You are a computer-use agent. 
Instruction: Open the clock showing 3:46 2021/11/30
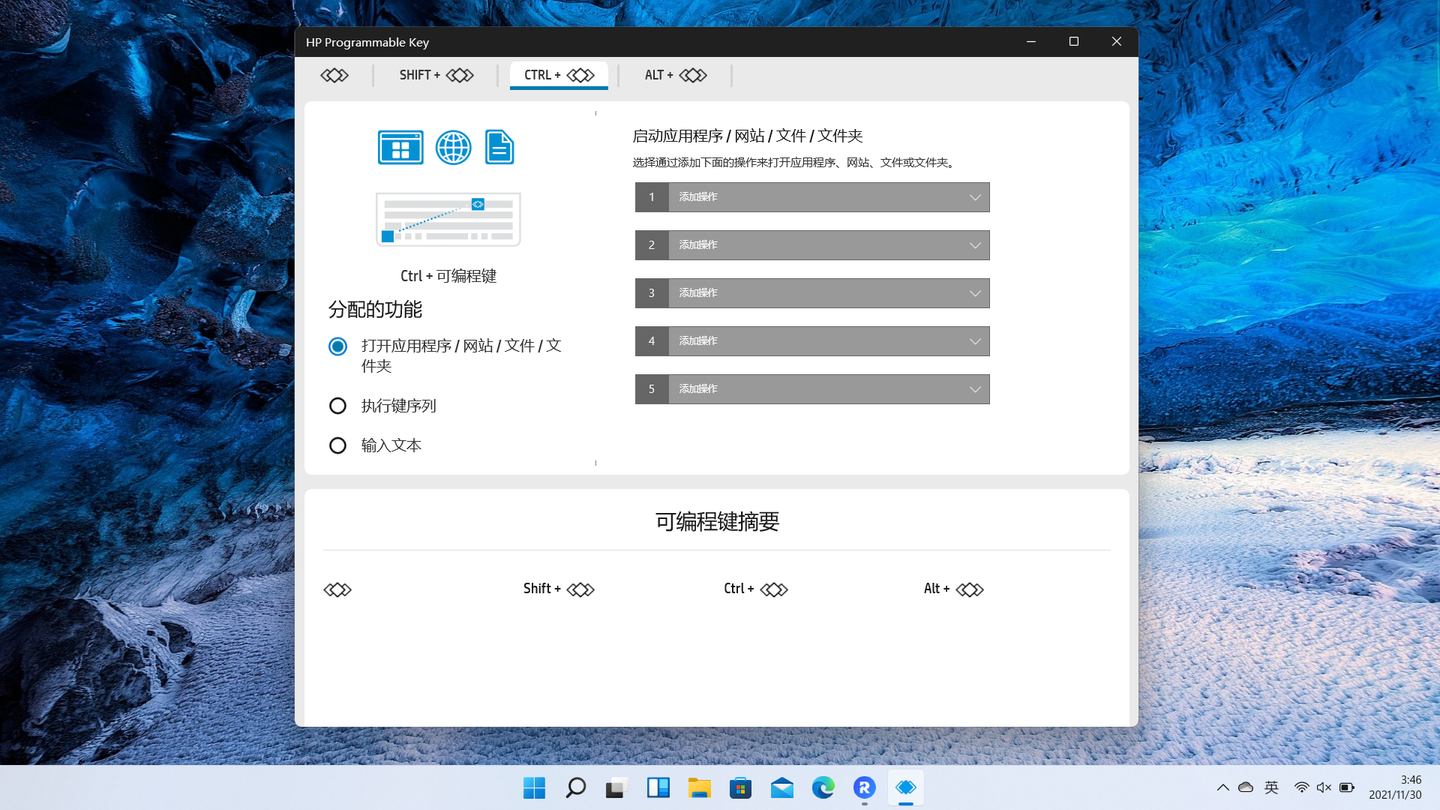click(1395, 788)
